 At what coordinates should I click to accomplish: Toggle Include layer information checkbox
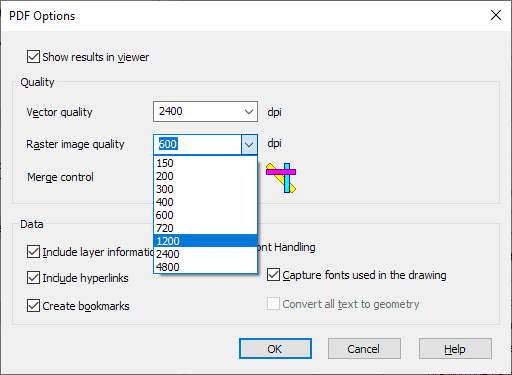[33, 252]
